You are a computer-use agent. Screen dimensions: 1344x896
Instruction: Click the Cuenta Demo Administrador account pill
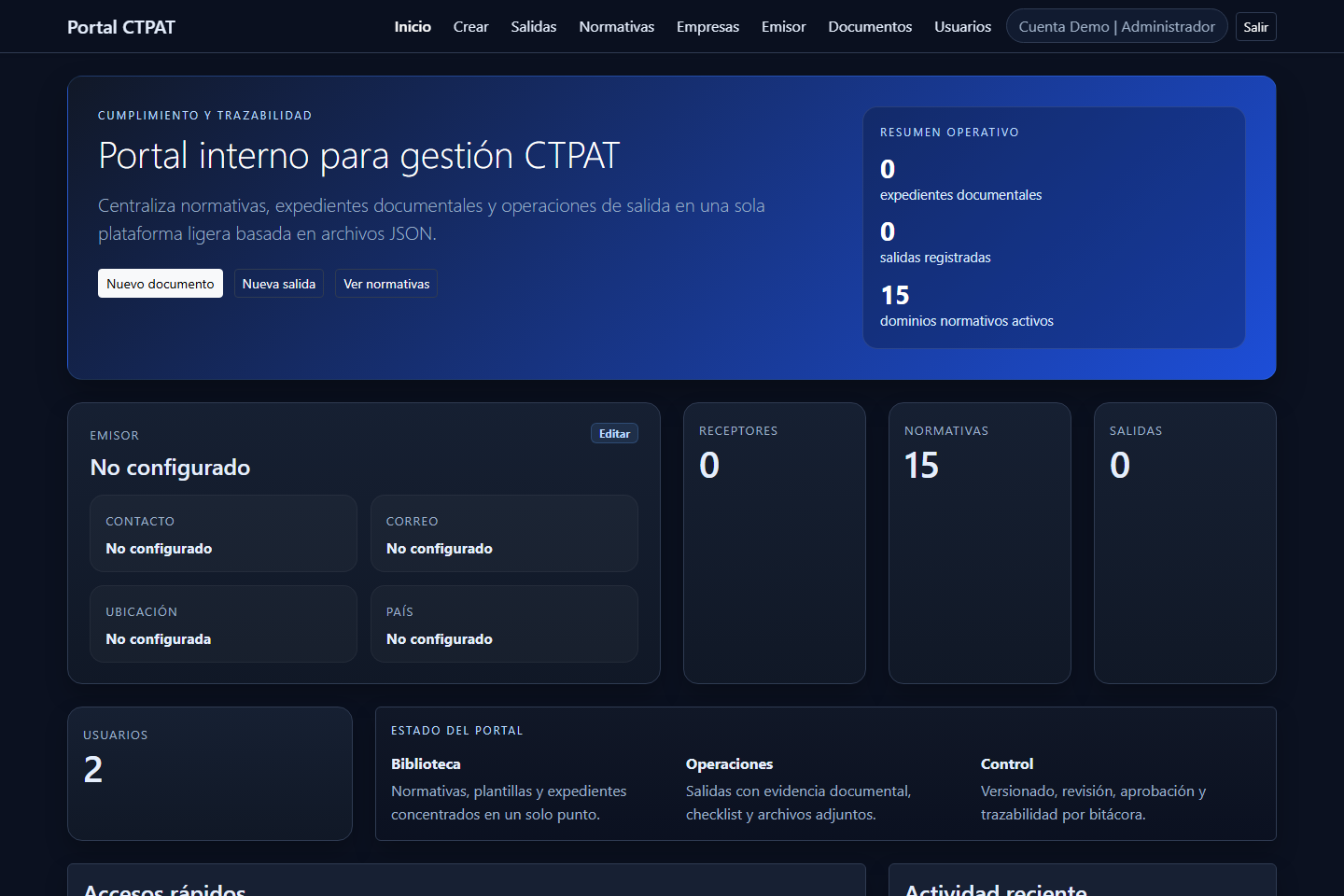(1116, 26)
